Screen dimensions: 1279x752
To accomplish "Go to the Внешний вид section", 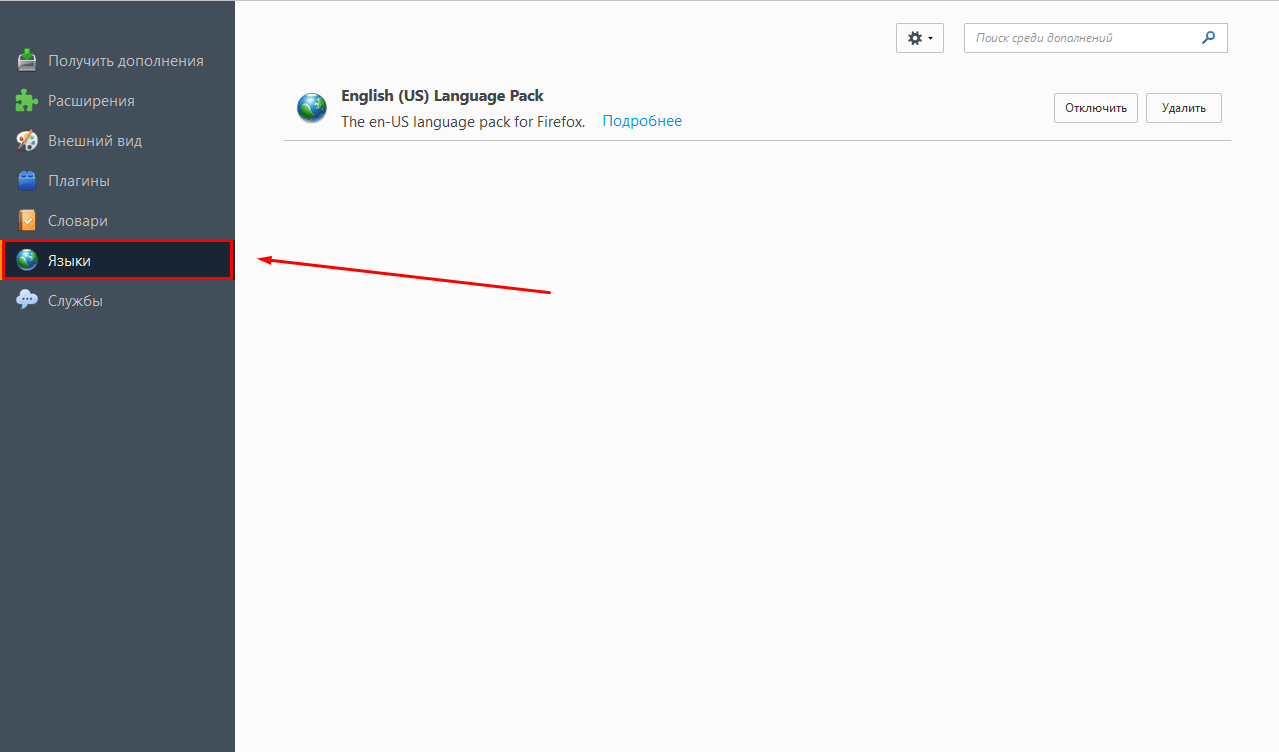I will 117,140.
